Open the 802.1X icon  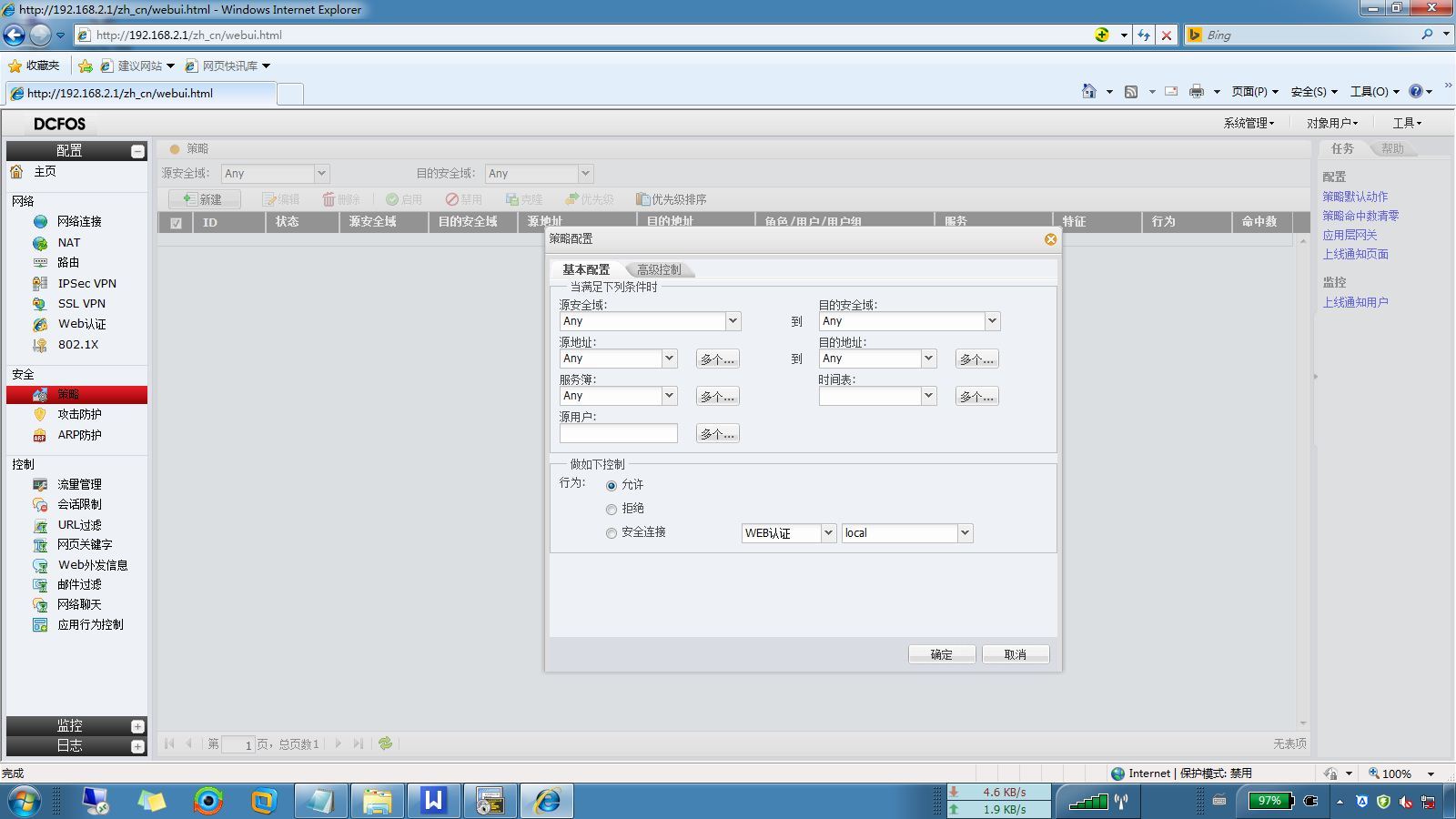40,345
